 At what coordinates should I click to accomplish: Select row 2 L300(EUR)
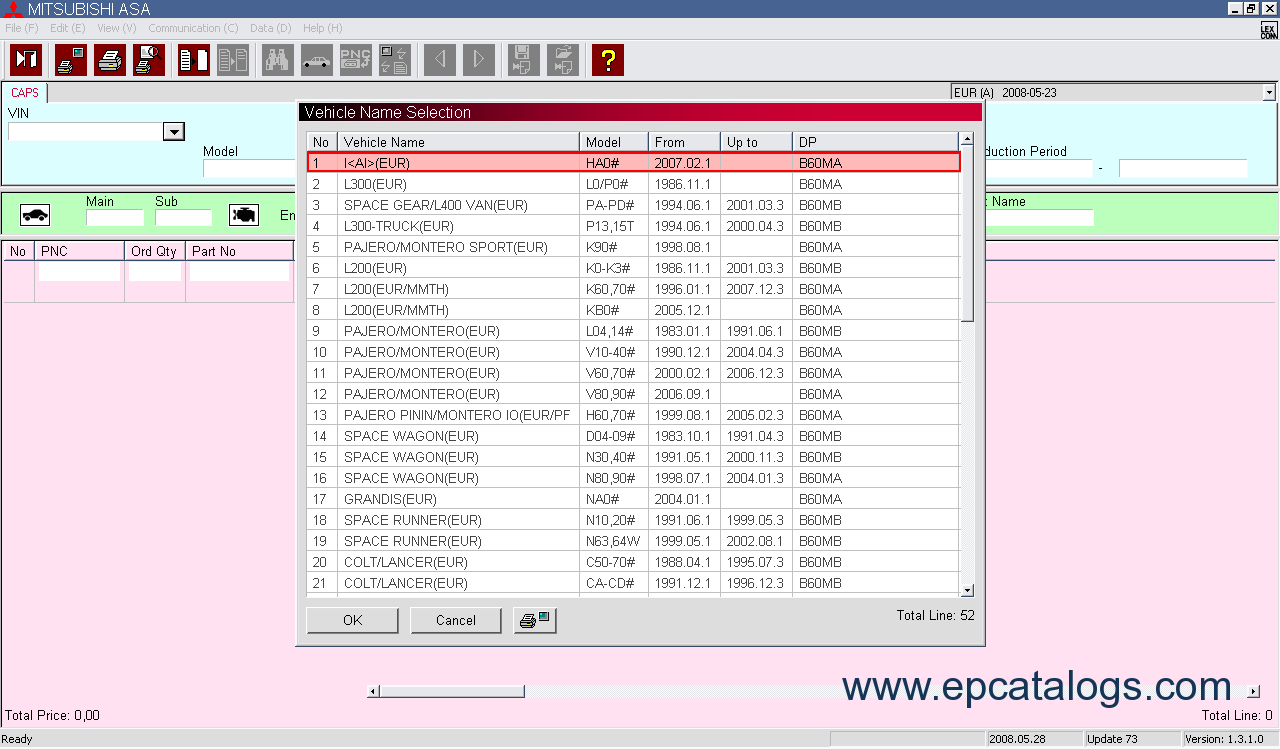(x=633, y=184)
